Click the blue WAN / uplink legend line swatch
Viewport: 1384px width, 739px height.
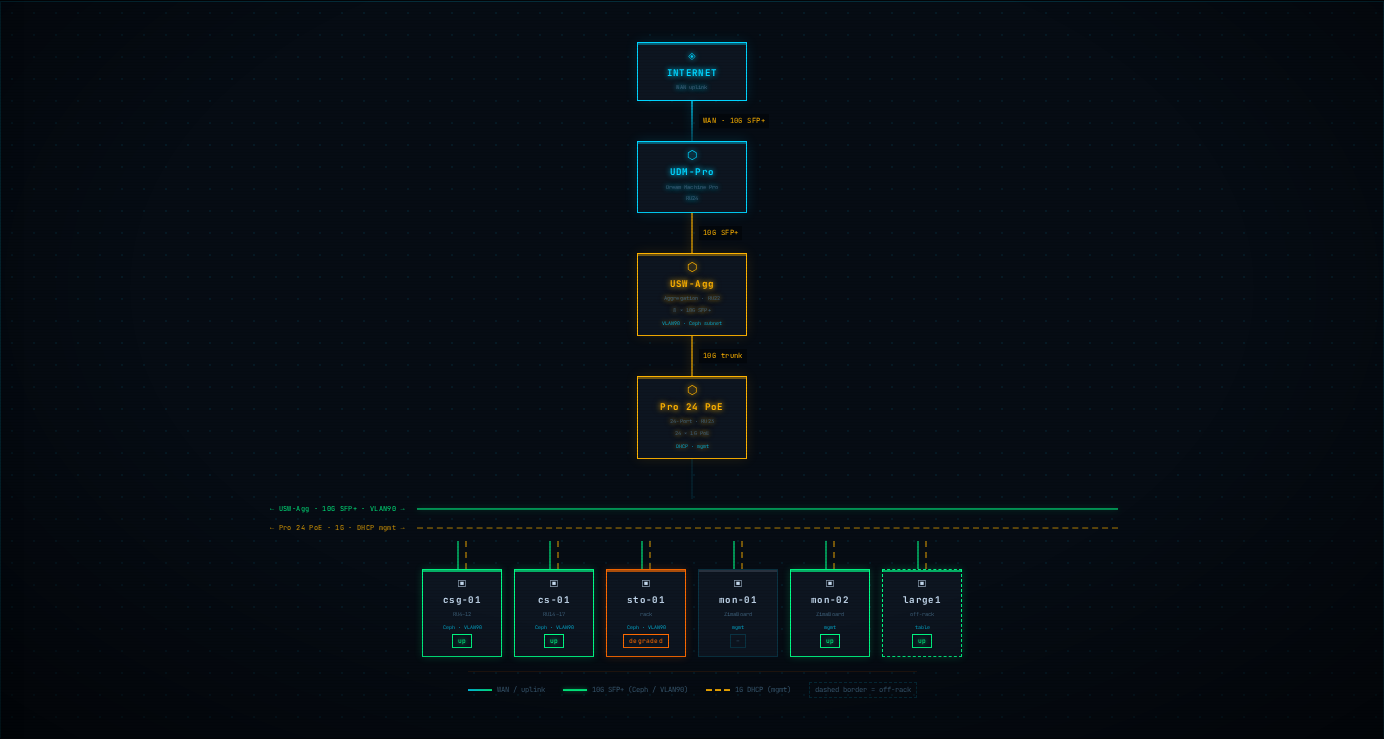click(480, 690)
